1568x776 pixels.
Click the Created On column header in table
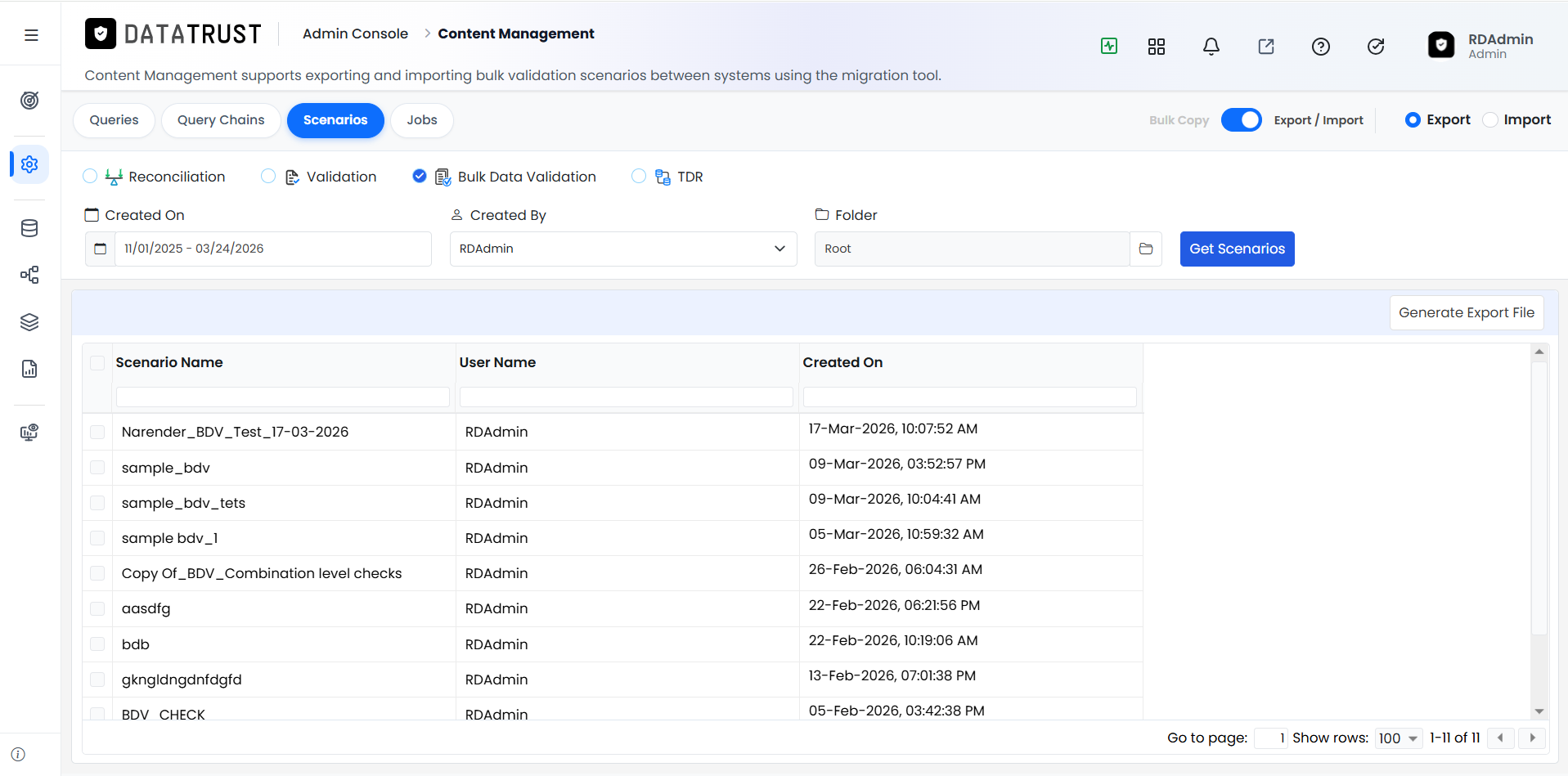coord(842,362)
